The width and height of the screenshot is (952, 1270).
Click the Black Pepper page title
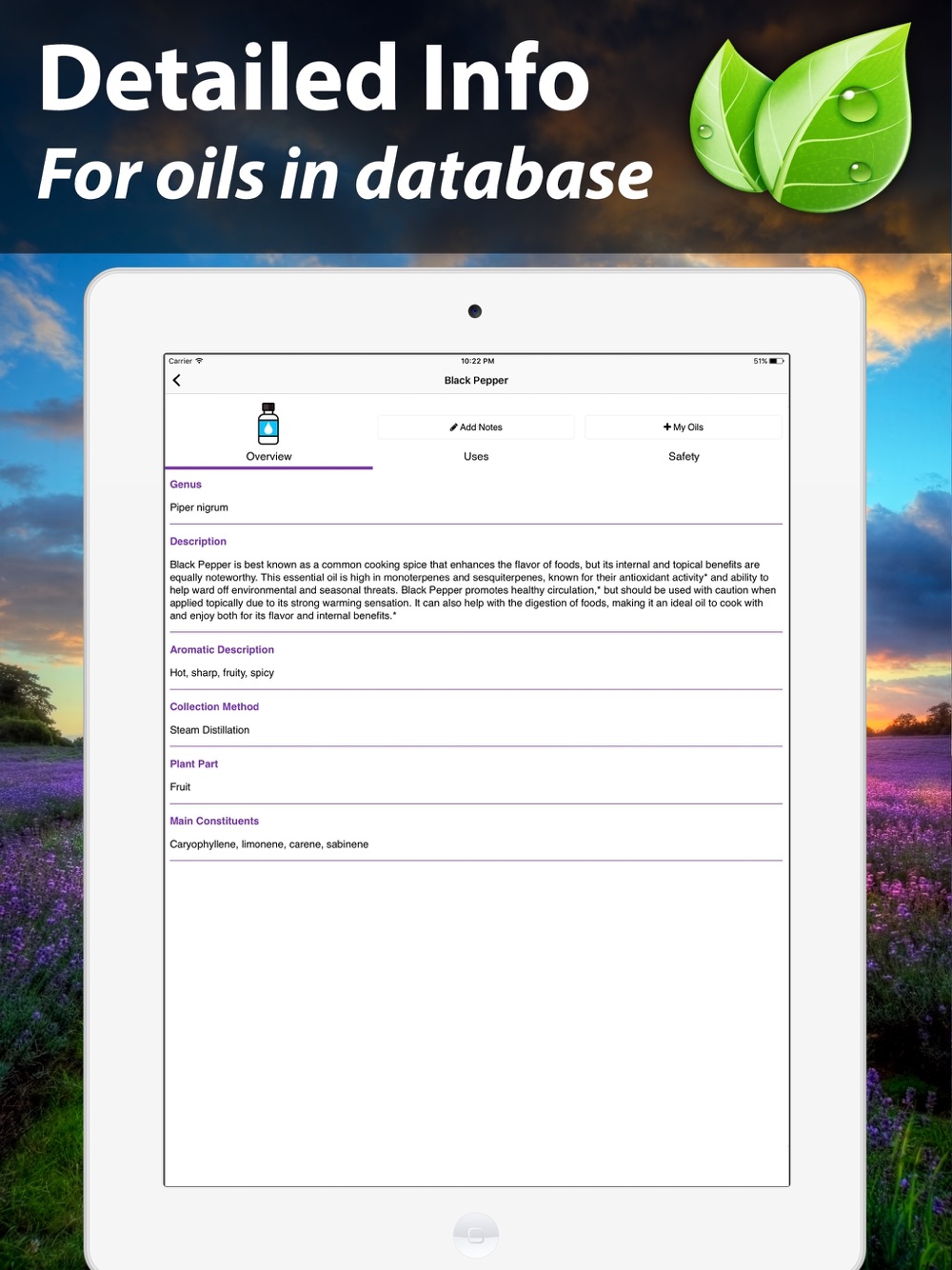pyautogui.click(x=476, y=380)
